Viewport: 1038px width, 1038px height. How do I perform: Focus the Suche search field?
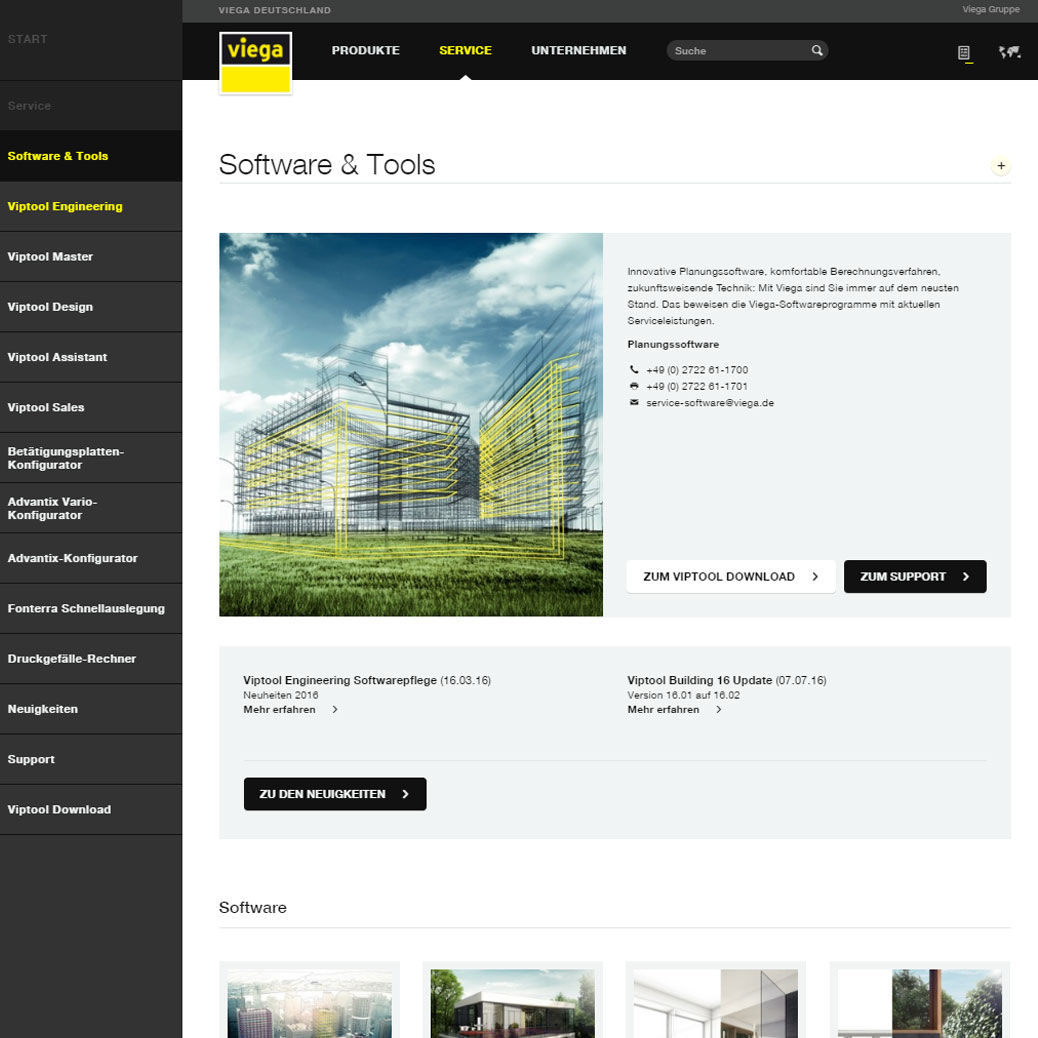point(747,50)
